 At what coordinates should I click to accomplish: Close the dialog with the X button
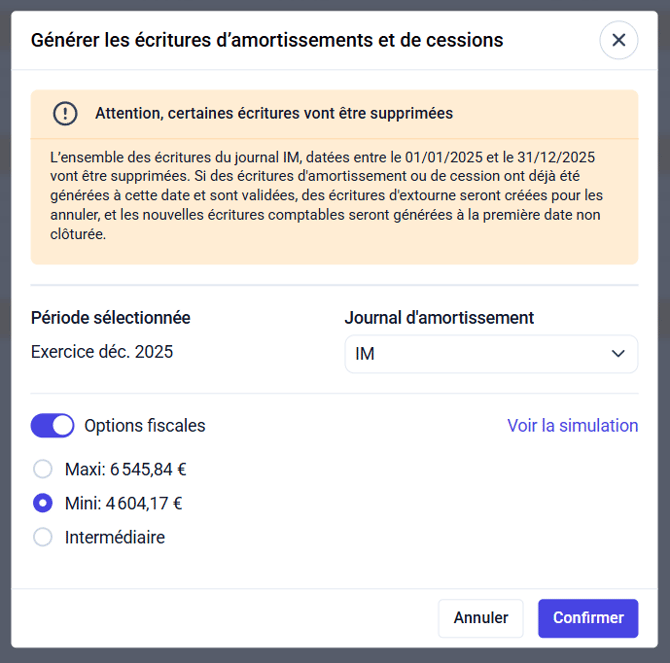[618, 40]
